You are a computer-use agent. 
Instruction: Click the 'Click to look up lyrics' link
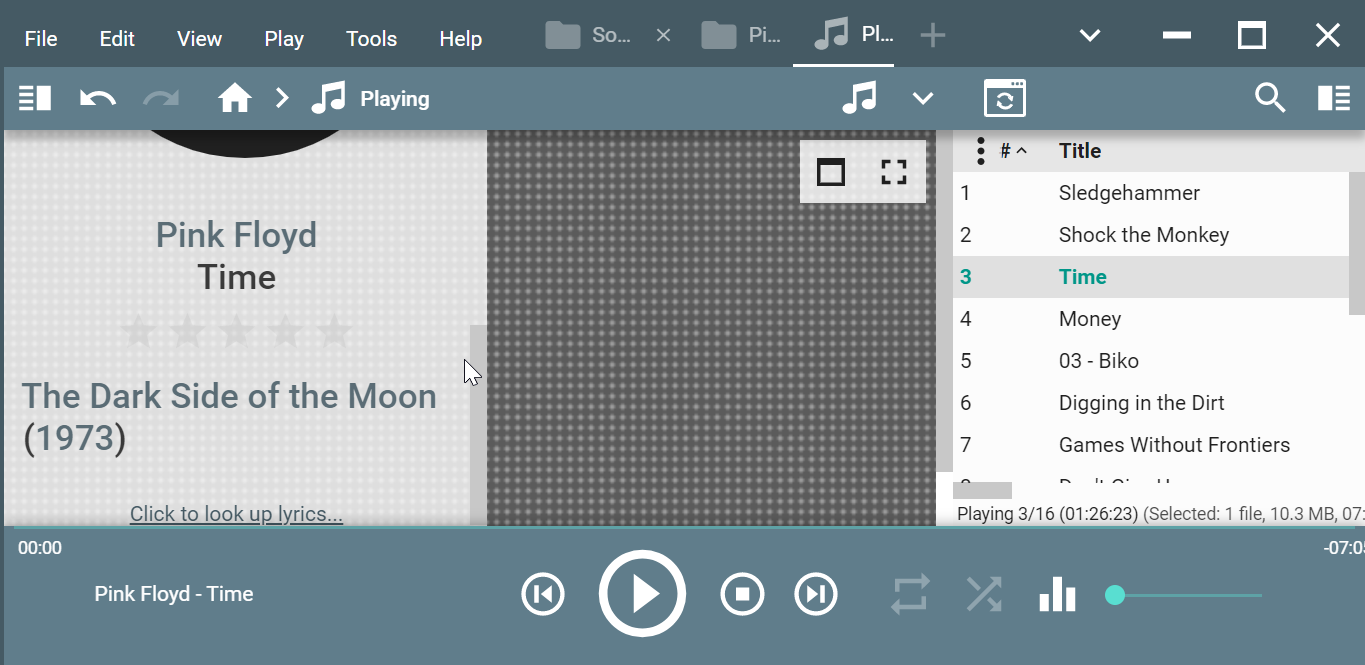coord(236,514)
